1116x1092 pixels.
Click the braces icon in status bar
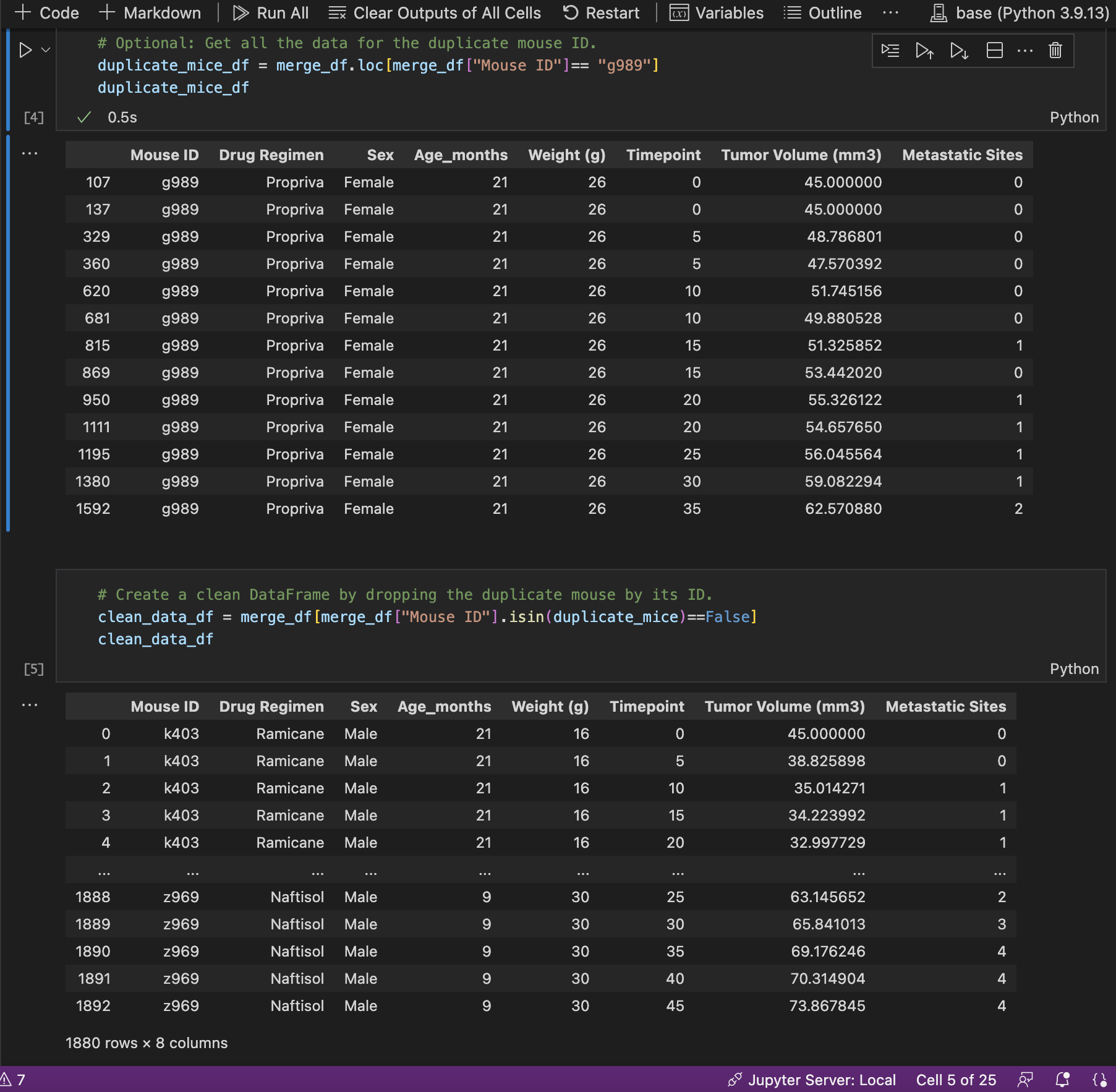click(1099, 1080)
